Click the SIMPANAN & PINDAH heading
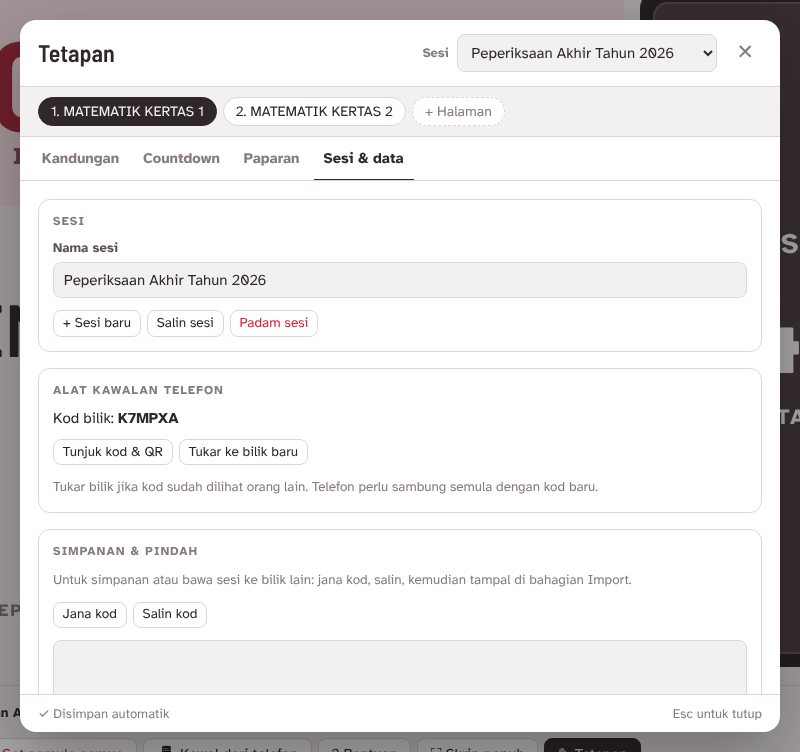 (125, 551)
